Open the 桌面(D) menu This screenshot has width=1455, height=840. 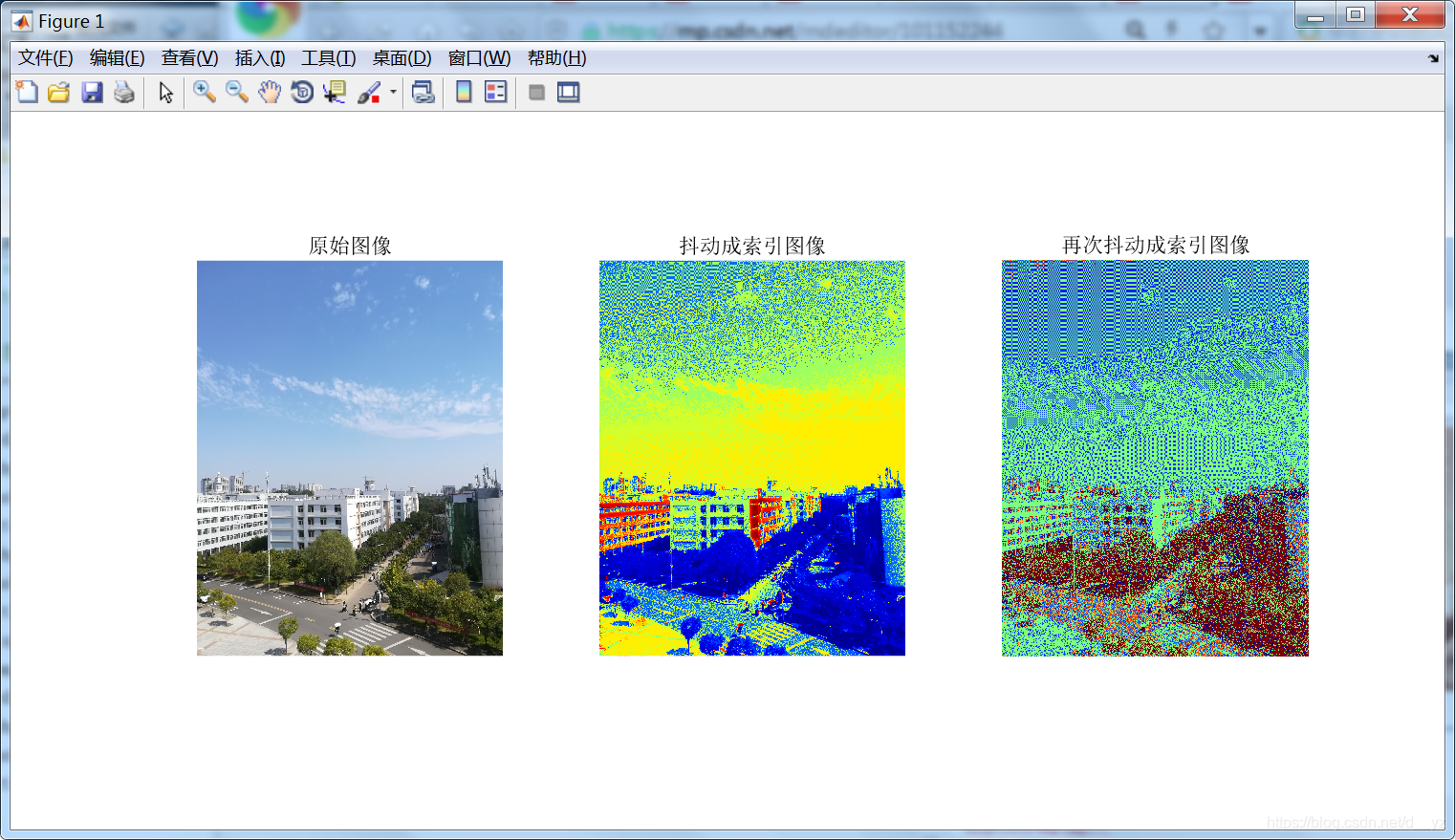click(402, 58)
